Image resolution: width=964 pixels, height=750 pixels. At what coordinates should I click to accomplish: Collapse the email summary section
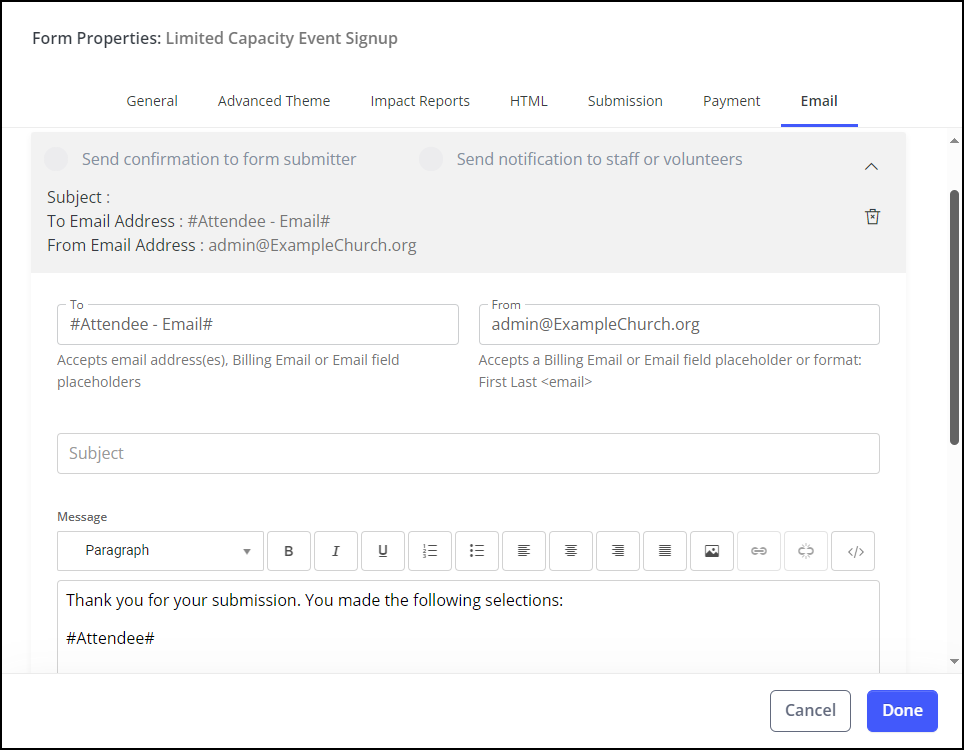click(x=871, y=166)
